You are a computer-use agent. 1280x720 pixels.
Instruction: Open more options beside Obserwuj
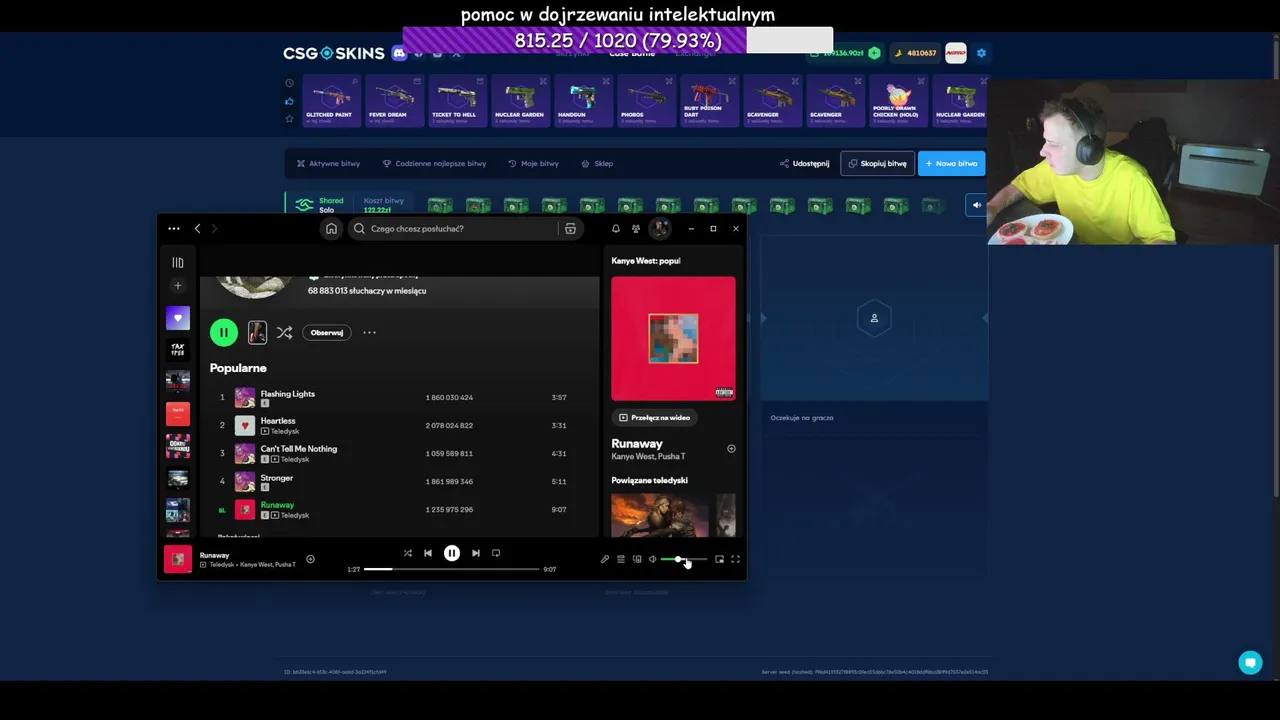pyautogui.click(x=369, y=333)
